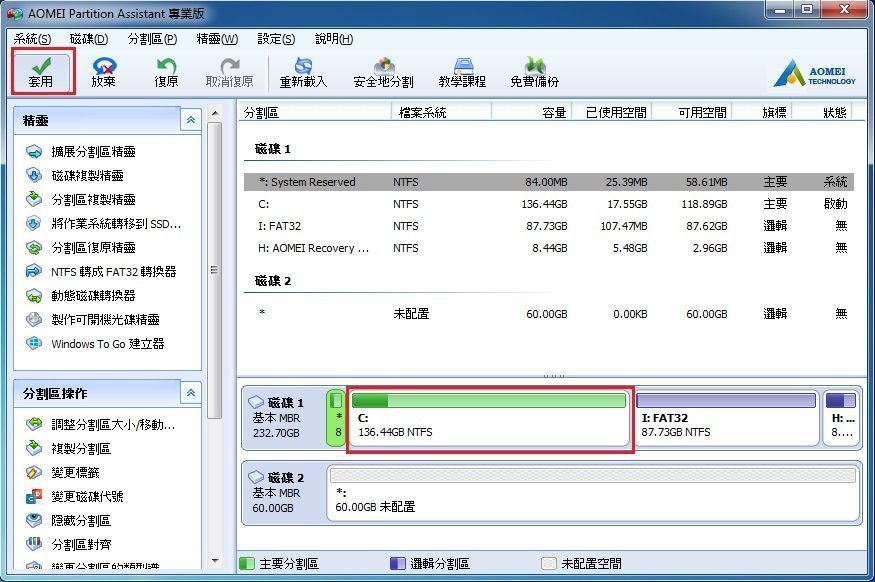Select the 隱藏分割區 operation
Screen dimensions: 875x582
pos(68,521)
